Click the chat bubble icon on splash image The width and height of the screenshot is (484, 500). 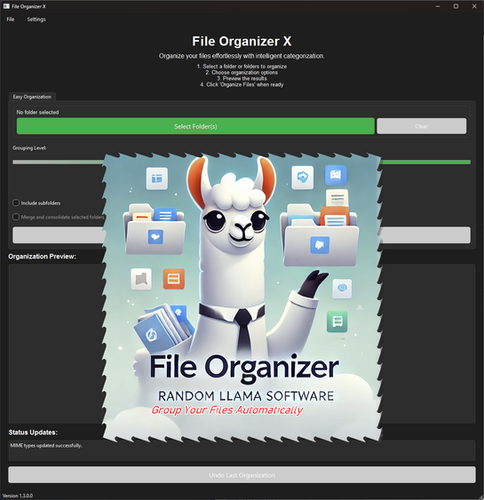[x=342, y=288]
